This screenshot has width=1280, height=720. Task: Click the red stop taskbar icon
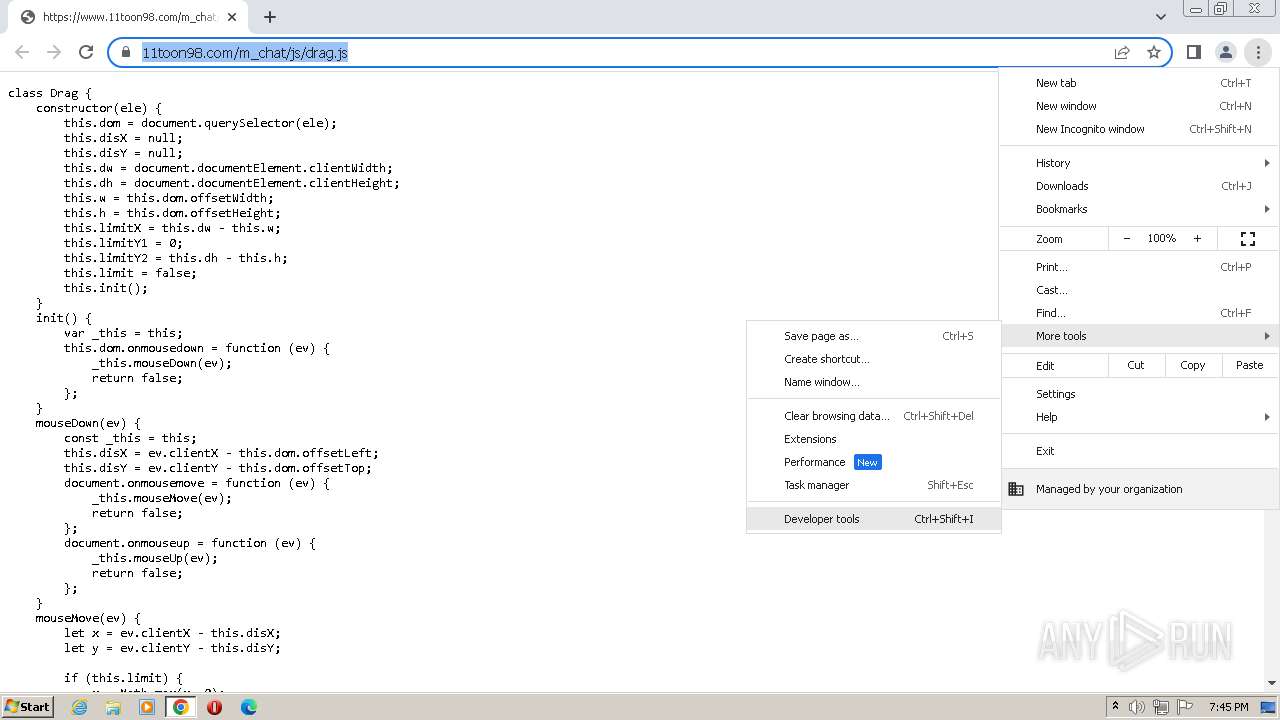(x=214, y=707)
